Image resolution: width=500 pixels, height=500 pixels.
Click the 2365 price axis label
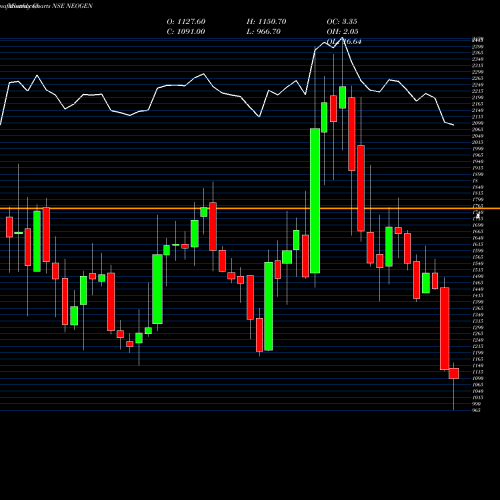pos(478,53)
